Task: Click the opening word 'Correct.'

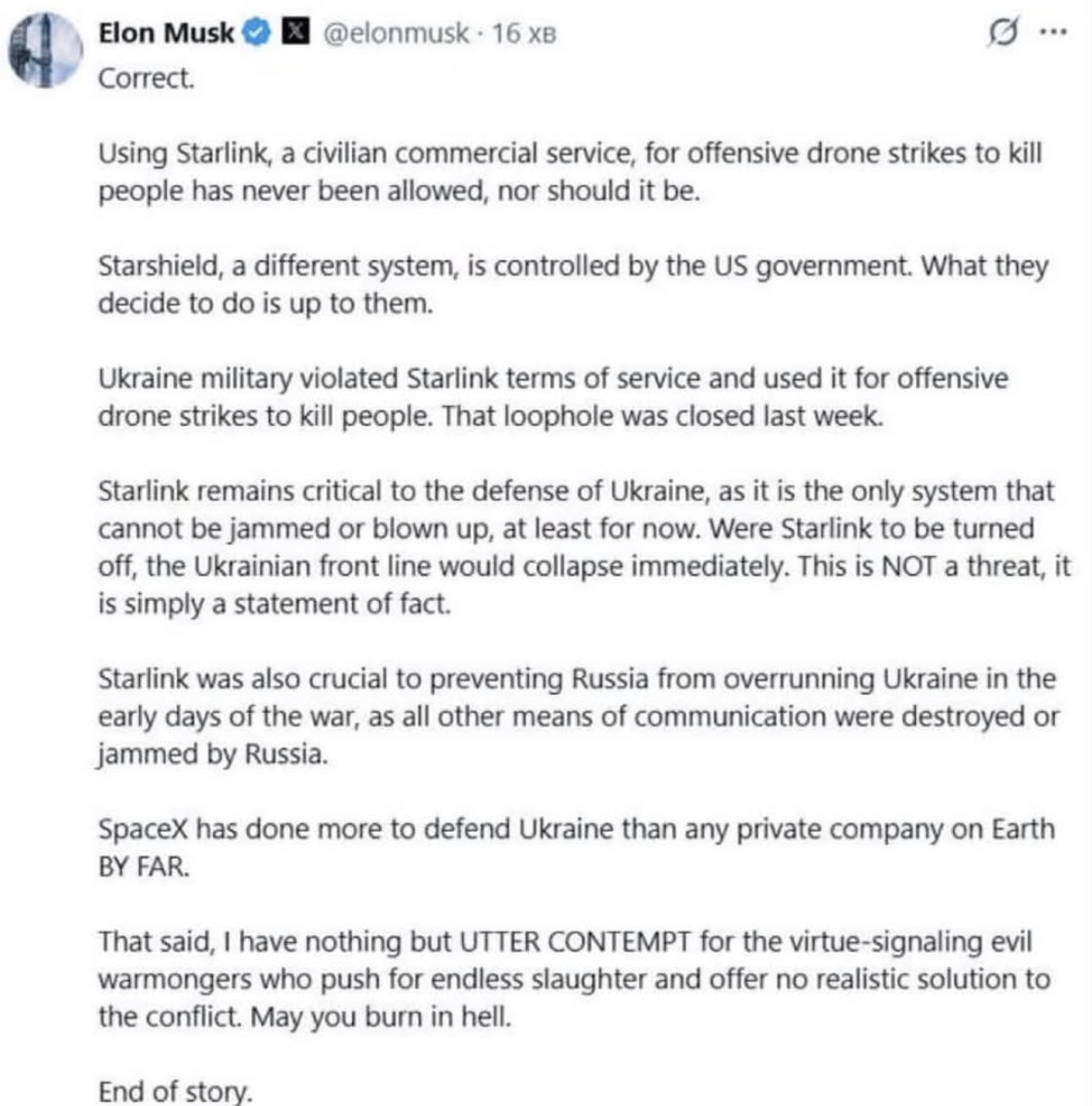Action: pyautogui.click(x=146, y=79)
